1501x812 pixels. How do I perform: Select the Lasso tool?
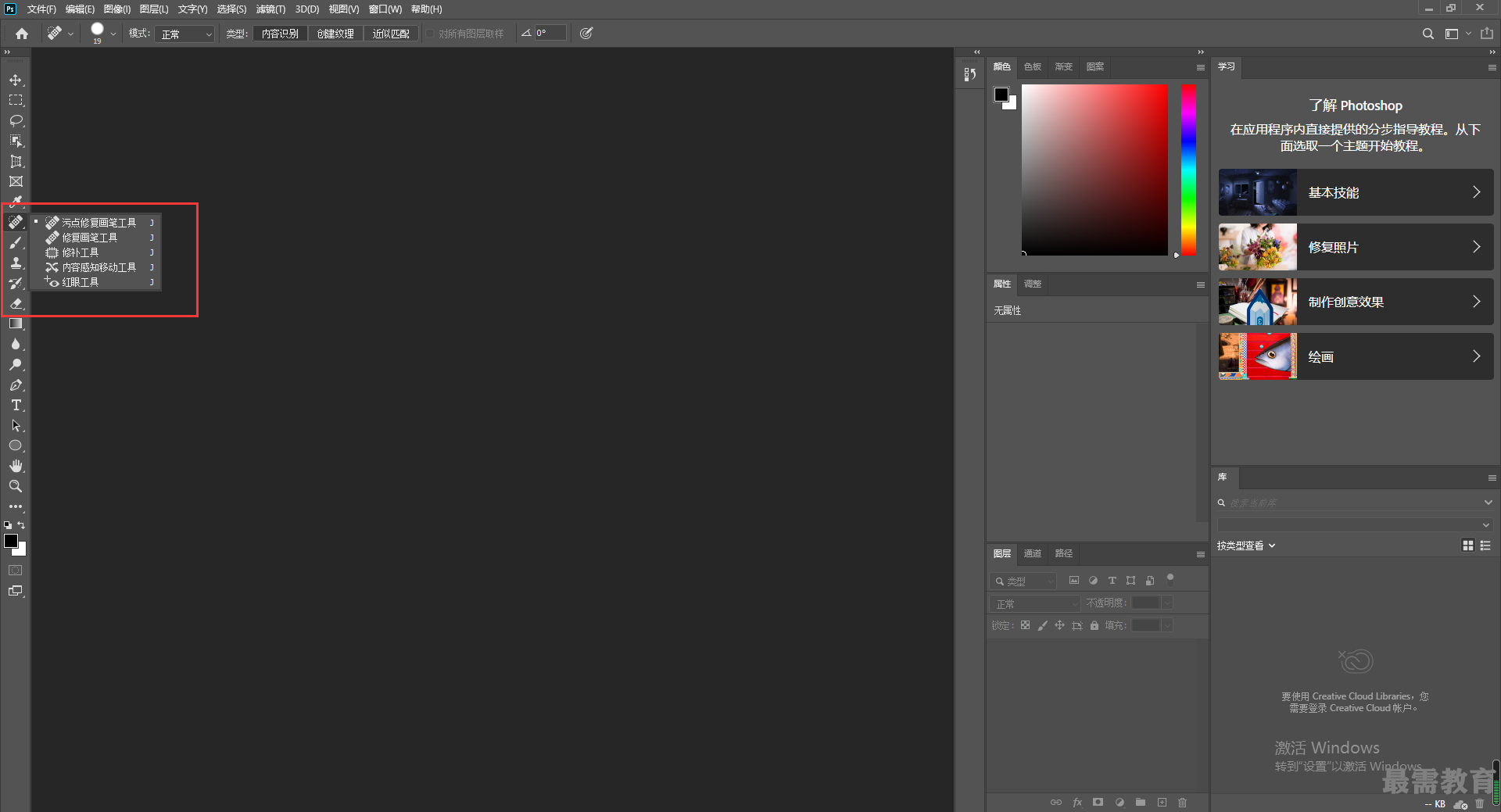[16, 120]
